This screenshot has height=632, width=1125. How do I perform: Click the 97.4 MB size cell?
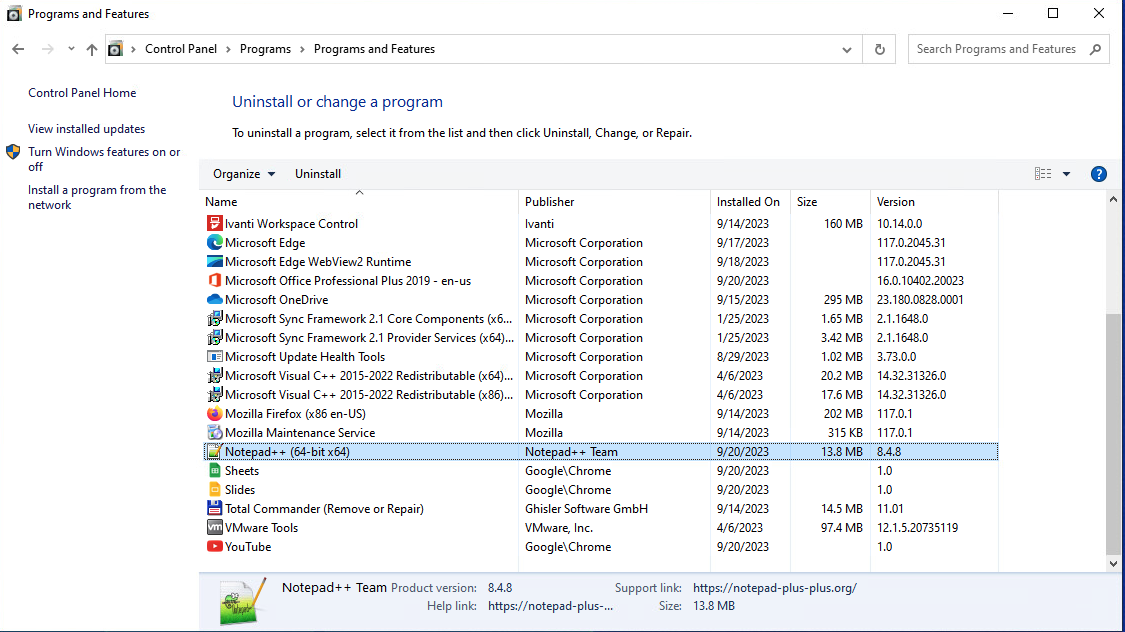pyautogui.click(x=842, y=527)
